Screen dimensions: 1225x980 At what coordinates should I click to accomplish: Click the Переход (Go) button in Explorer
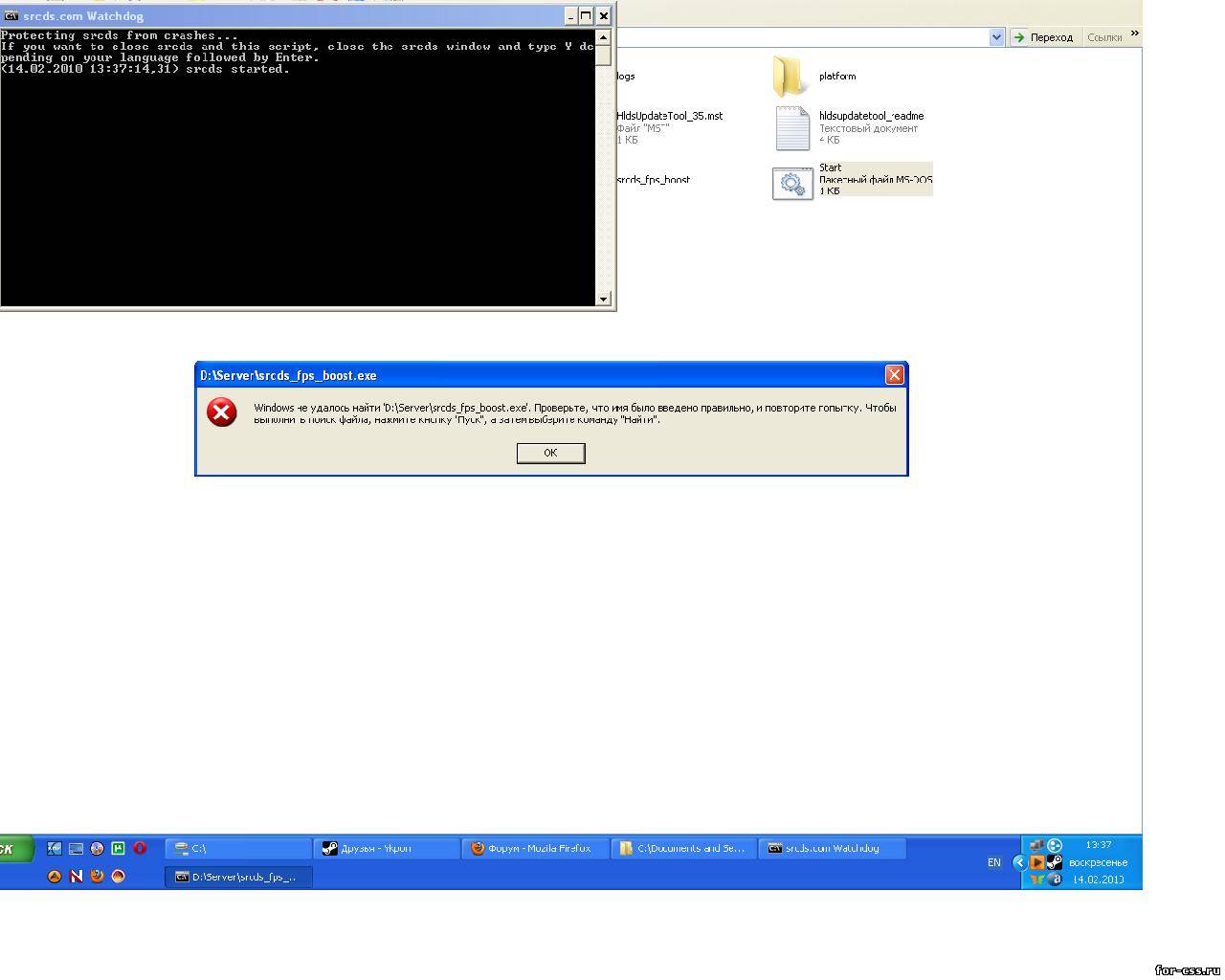click(x=1044, y=37)
